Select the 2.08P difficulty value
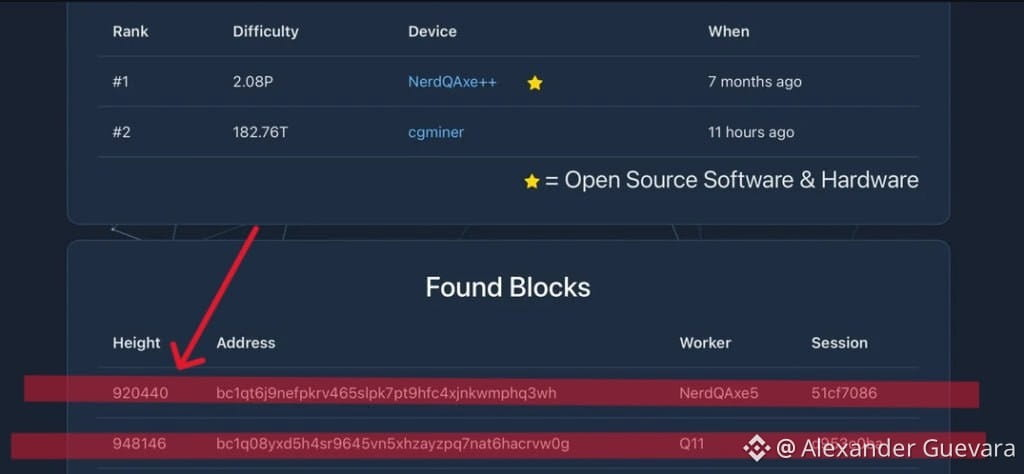Image resolution: width=1024 pixels, height=474 pixels. (253, 82)
